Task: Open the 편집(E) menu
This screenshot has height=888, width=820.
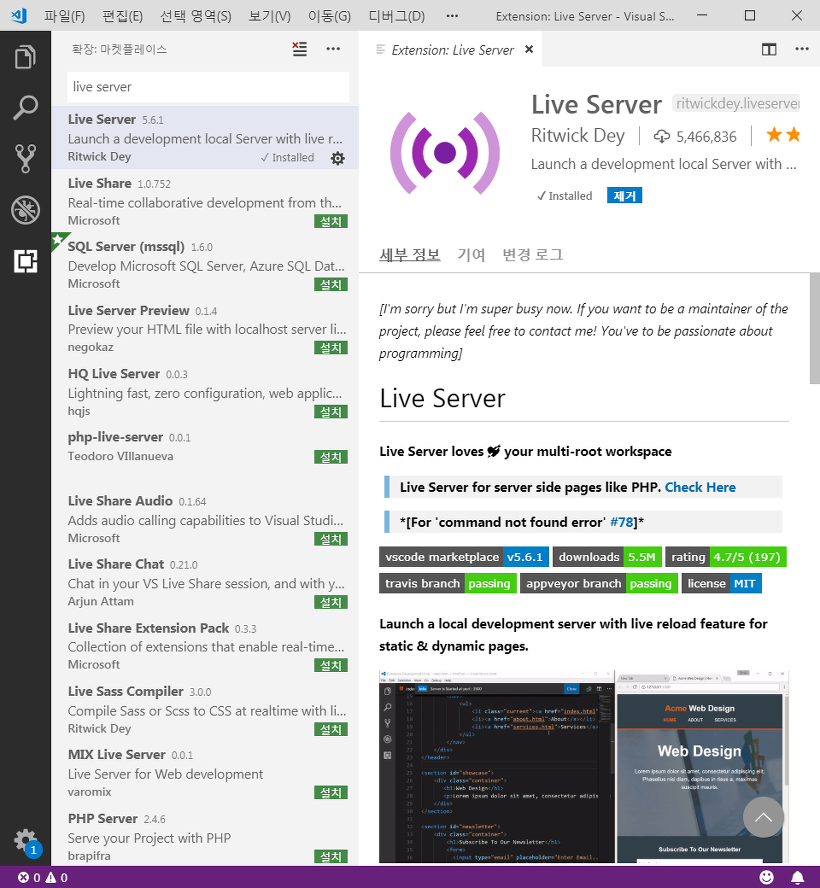Action: point(122,16)
